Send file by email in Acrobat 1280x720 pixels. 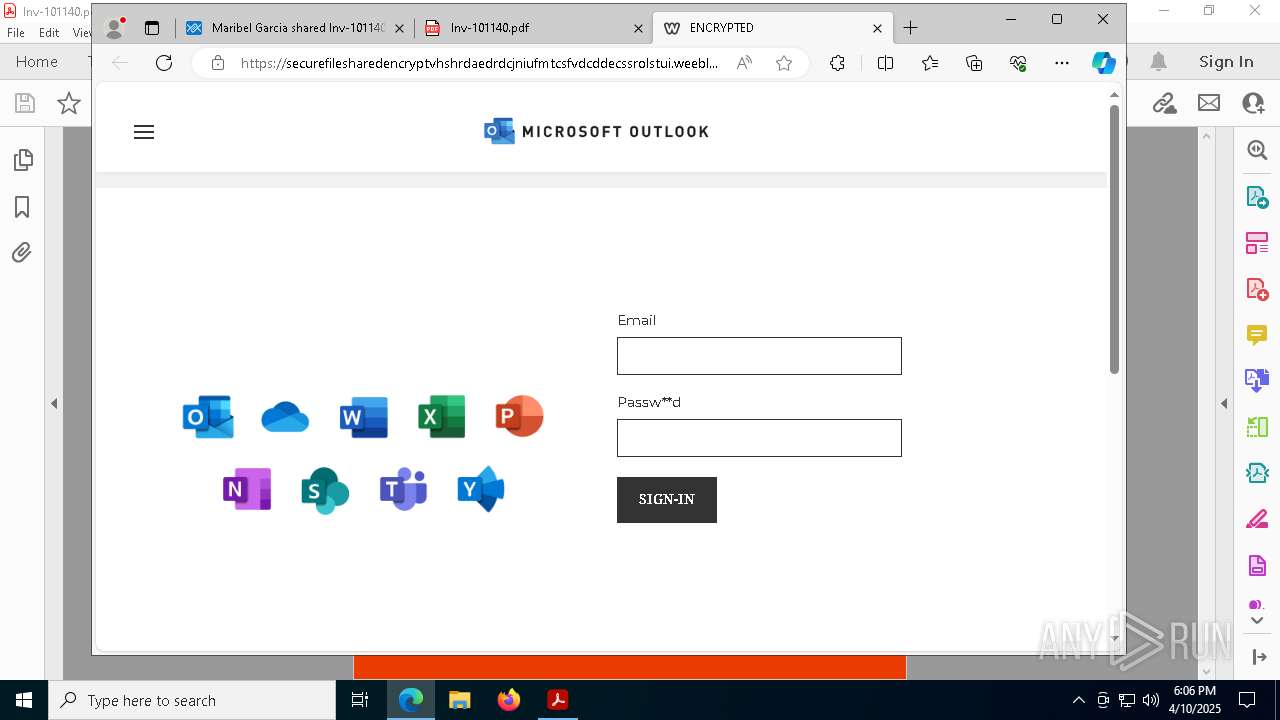click(1209, 103)
